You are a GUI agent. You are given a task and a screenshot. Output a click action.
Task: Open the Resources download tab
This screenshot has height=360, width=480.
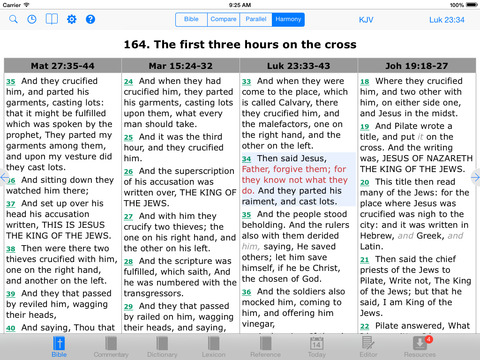tap(420, 347)
